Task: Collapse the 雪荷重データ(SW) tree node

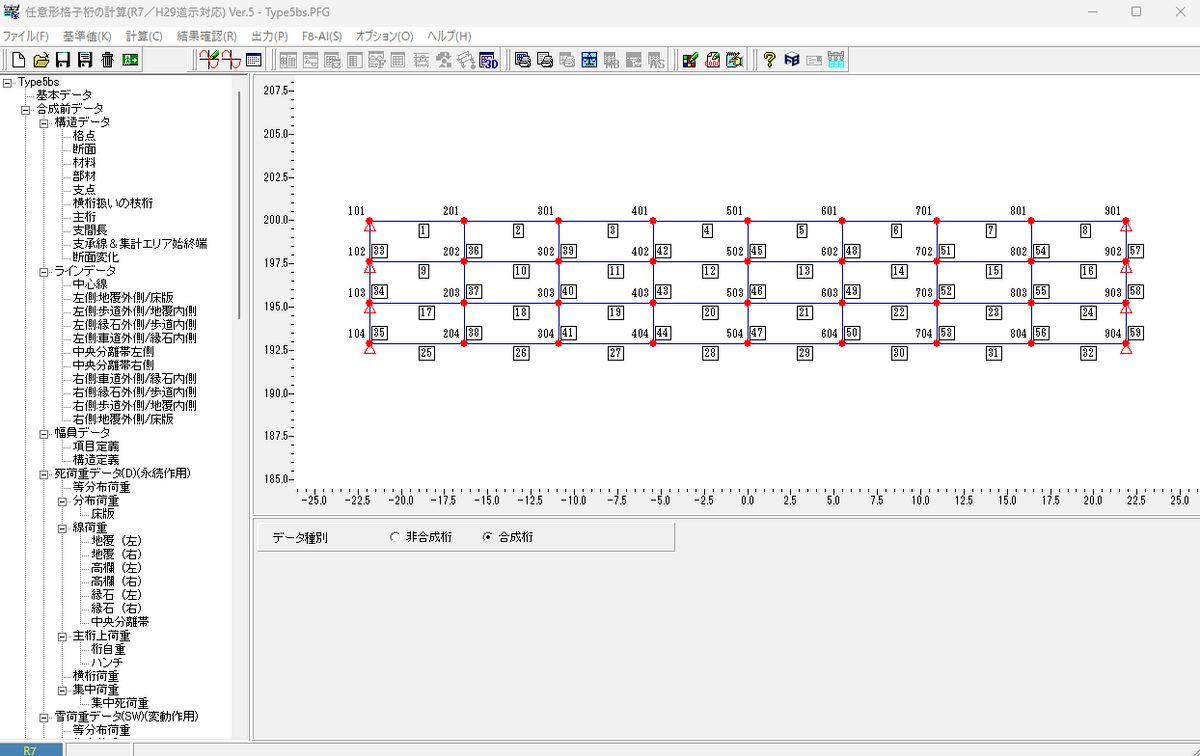Action: [44, 717]
